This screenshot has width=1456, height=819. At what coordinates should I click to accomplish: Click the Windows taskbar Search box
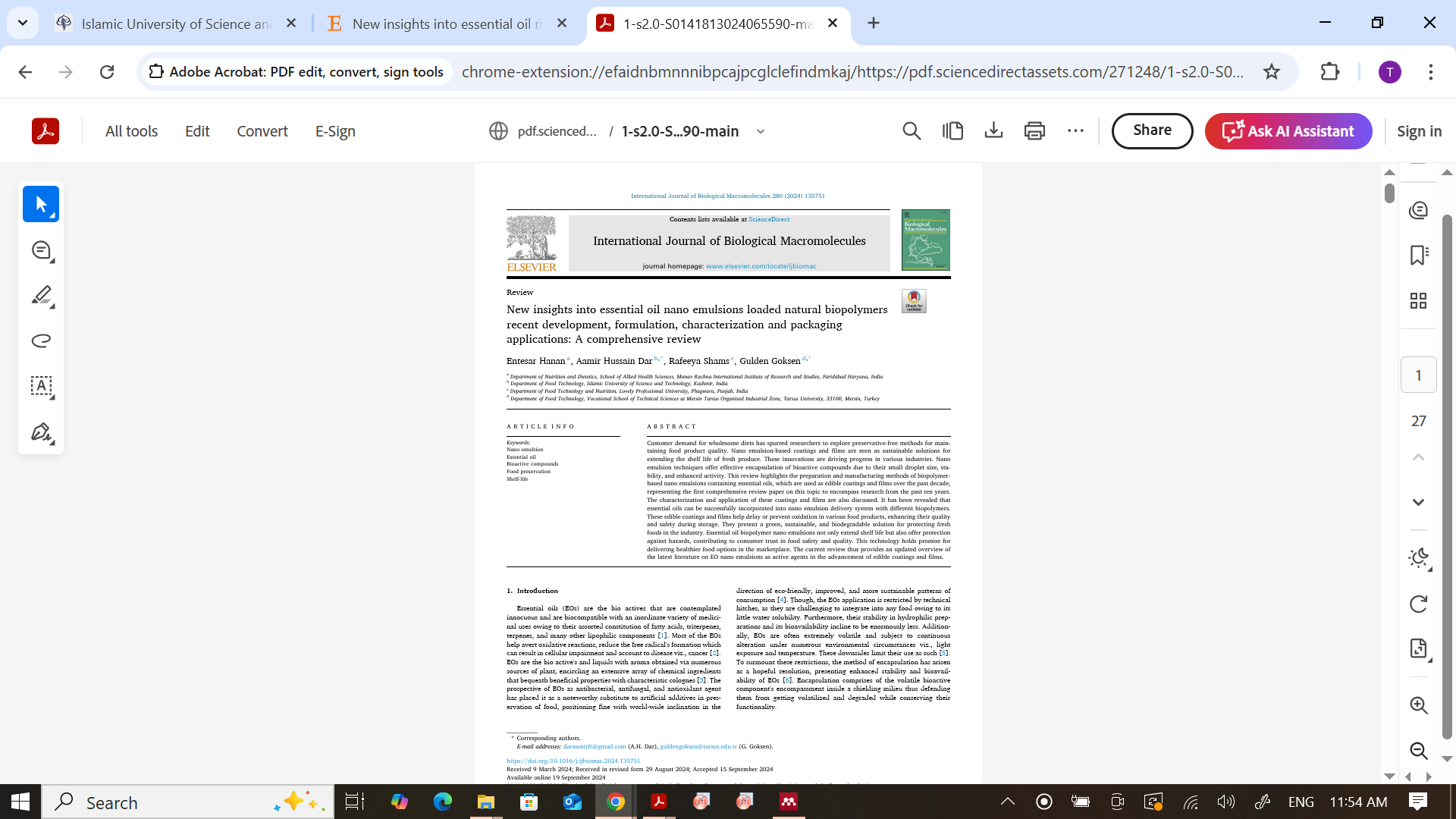(188, 802)
